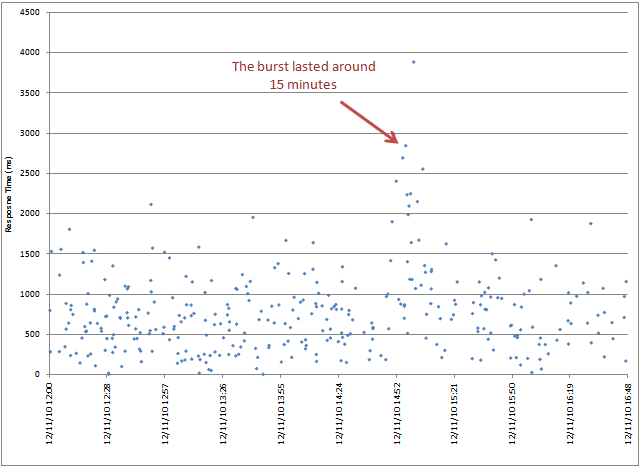Click the 1500 label on the y-axis
The image size is (640, 467).
[x=30, y=254]
